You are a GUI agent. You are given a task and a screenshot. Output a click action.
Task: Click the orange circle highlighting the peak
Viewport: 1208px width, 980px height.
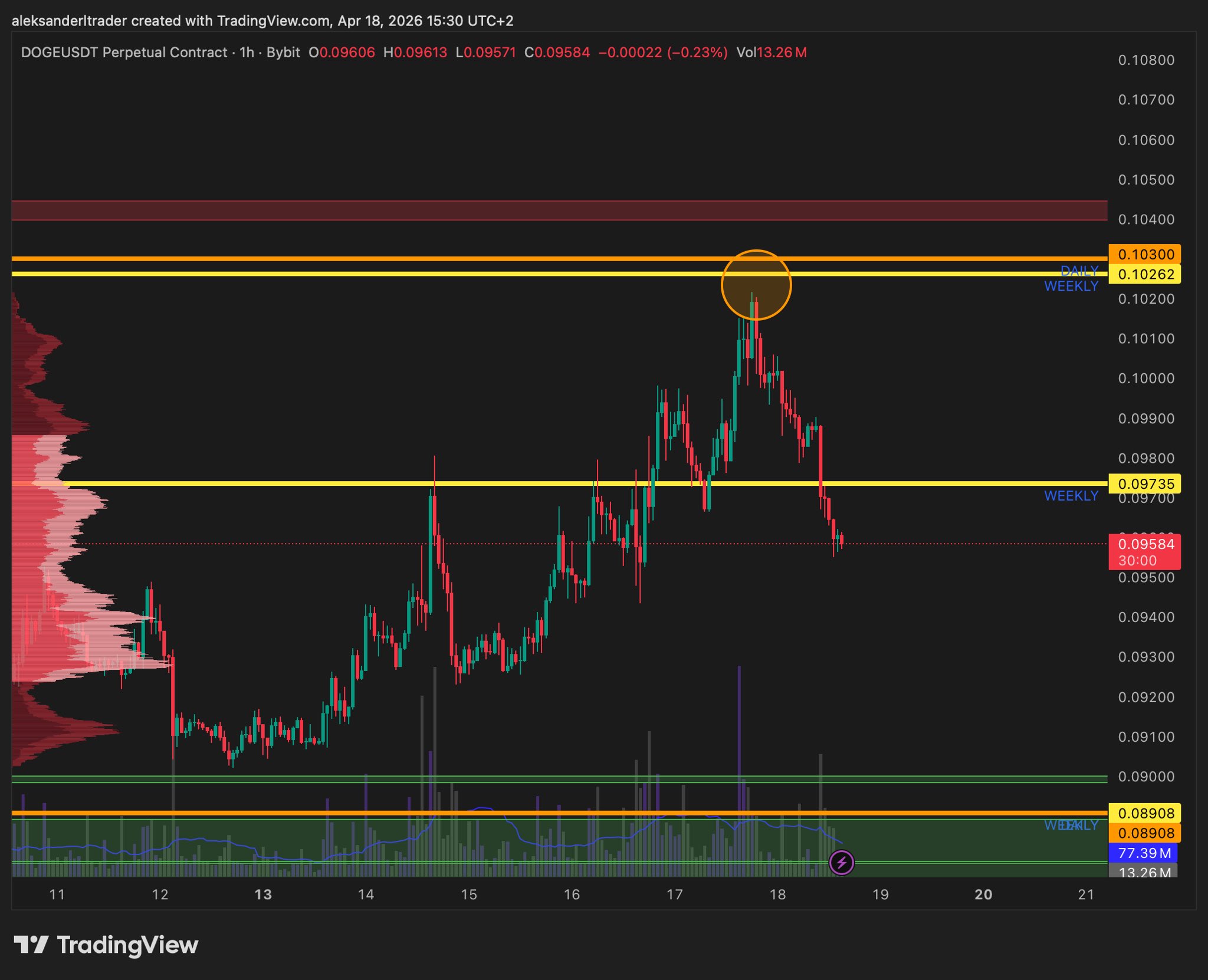756,285
